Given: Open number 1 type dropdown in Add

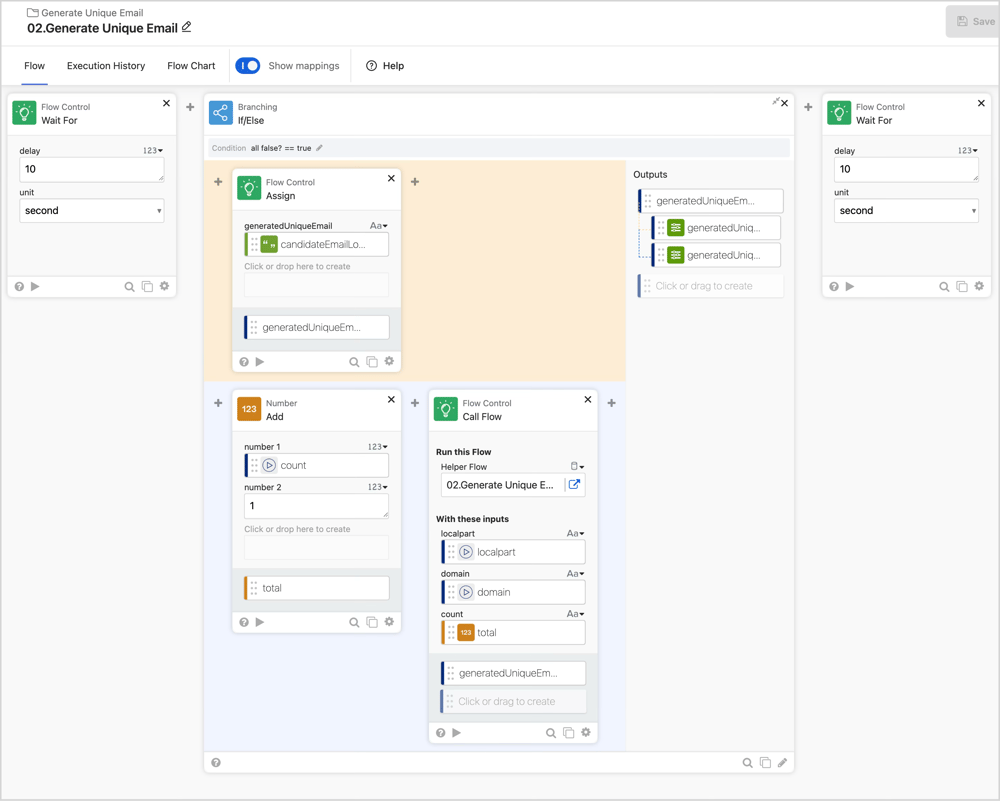Looking at the screenshot, I should pyautogui.click(x=377, y=447).
